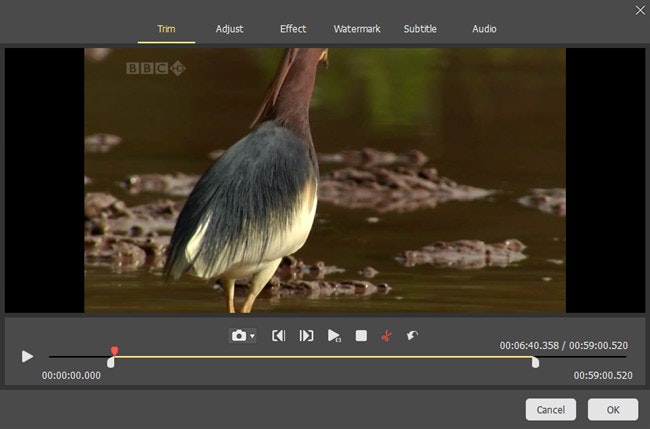The image size is (650, 429).
Task: Click the next frame icon
Action: [x=306, y=336]
